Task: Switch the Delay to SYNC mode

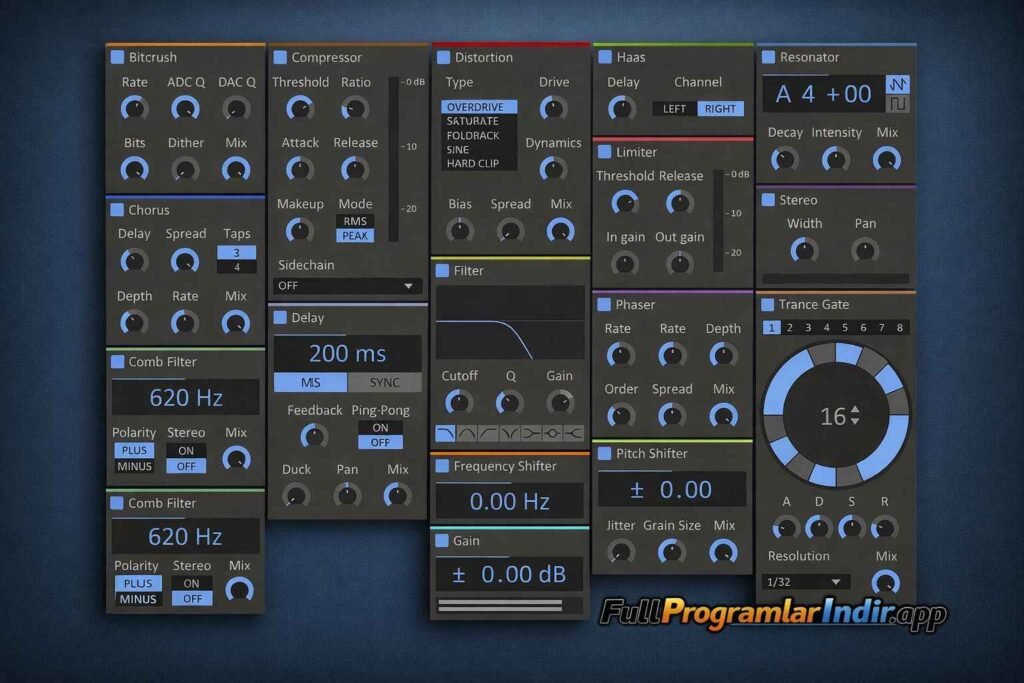Action: click(382, 382)
